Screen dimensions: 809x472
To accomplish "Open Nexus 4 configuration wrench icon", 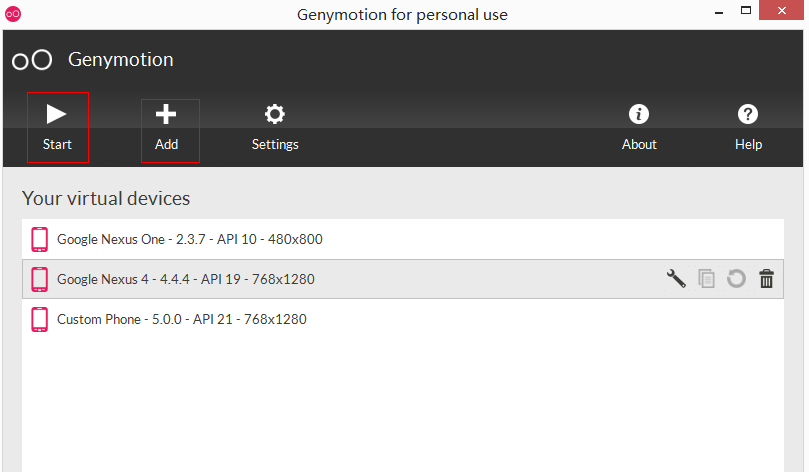I will [676, 279].
